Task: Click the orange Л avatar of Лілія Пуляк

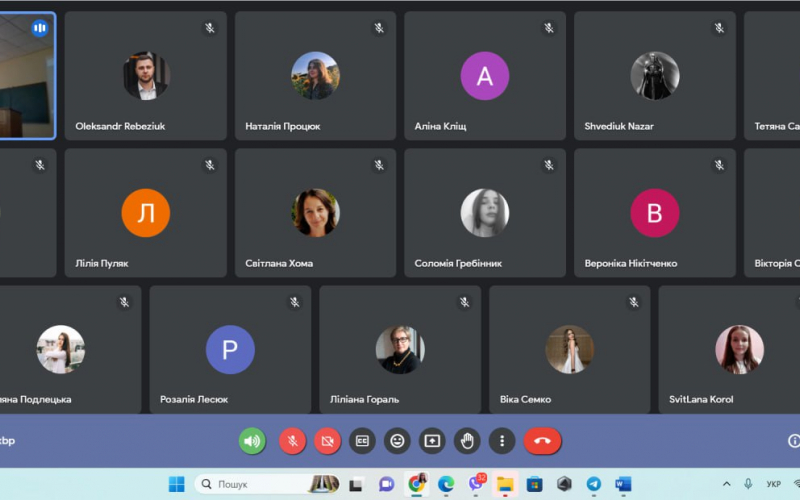Action: (146, 213)
